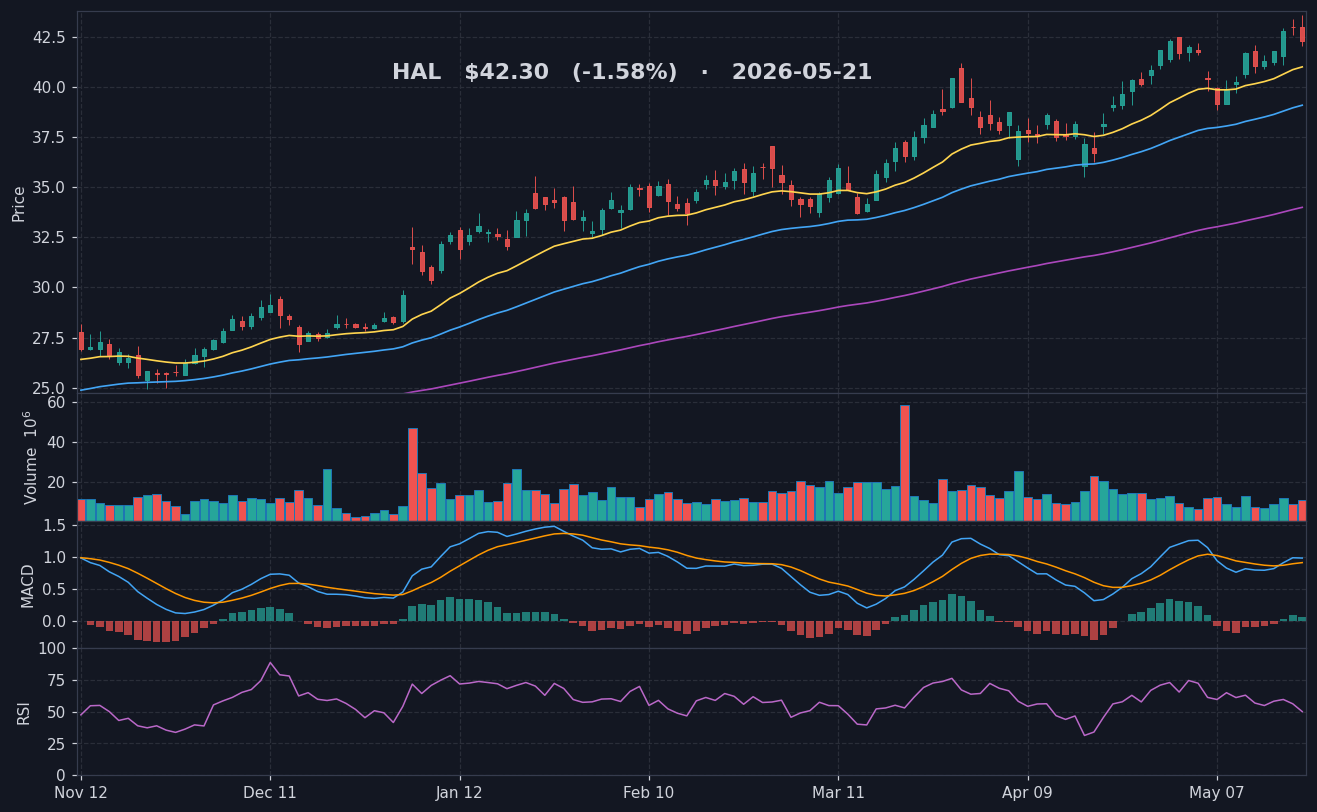
Task: Click the Apr 09 date axis label
Action: pos(1028,793)
